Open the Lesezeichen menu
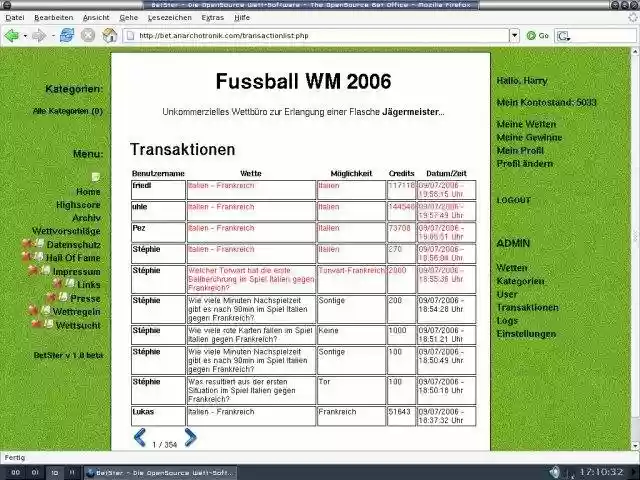The width and height of the screenshot is (640, 480). [x=170, y=18]
